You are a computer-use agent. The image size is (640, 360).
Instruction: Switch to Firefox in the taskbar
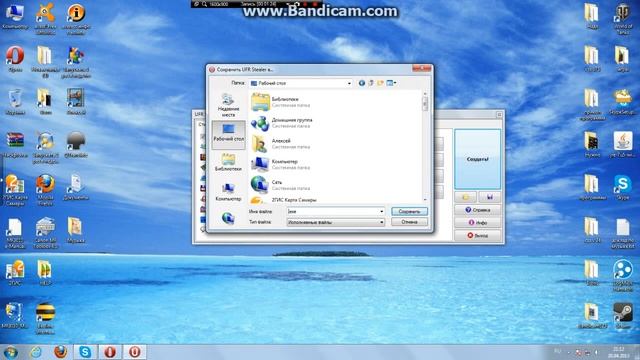tap(60, 352)
